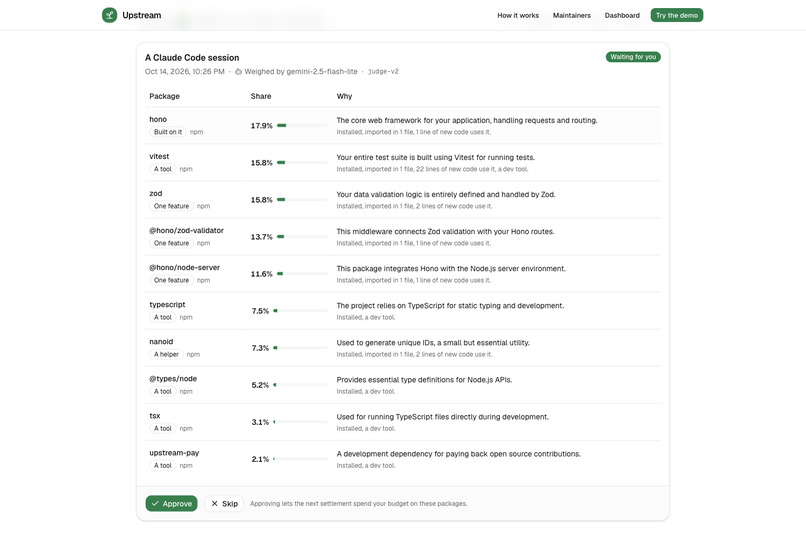Select the tsx package name
806x537 pixels.
tap(155, 415)
